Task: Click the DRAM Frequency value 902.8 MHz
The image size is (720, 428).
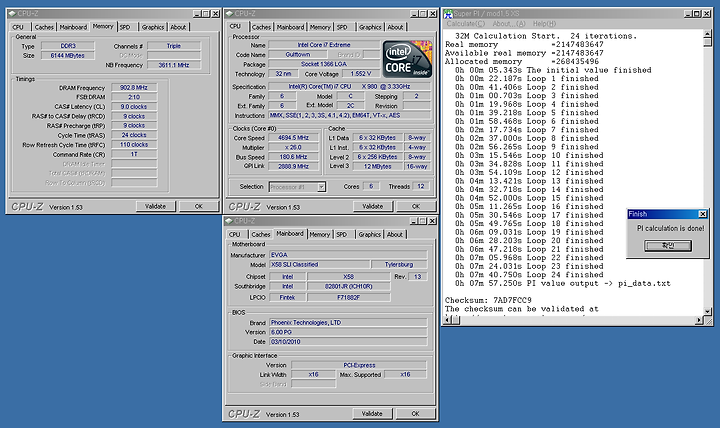Action: tap(134, 87)
